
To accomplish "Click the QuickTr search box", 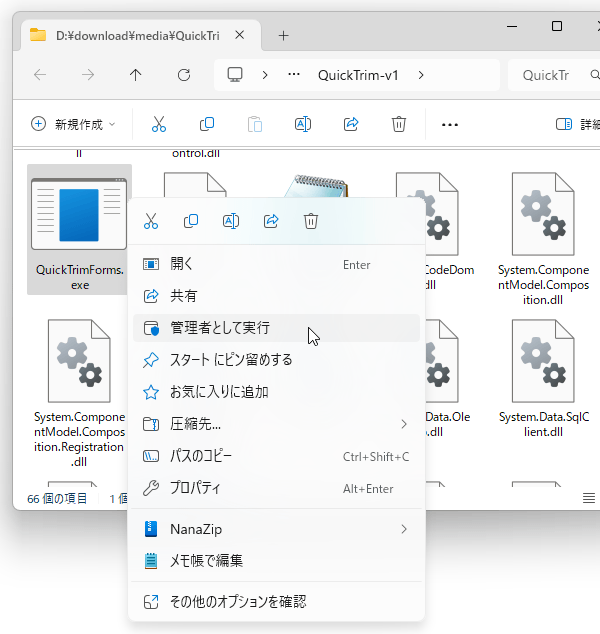I will pos(554,75).
